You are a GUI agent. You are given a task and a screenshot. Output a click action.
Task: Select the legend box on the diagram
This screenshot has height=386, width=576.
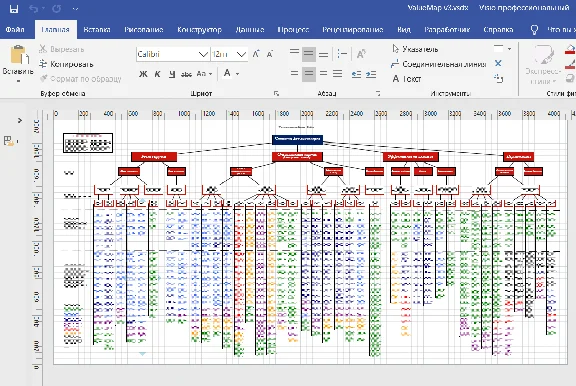88,143
